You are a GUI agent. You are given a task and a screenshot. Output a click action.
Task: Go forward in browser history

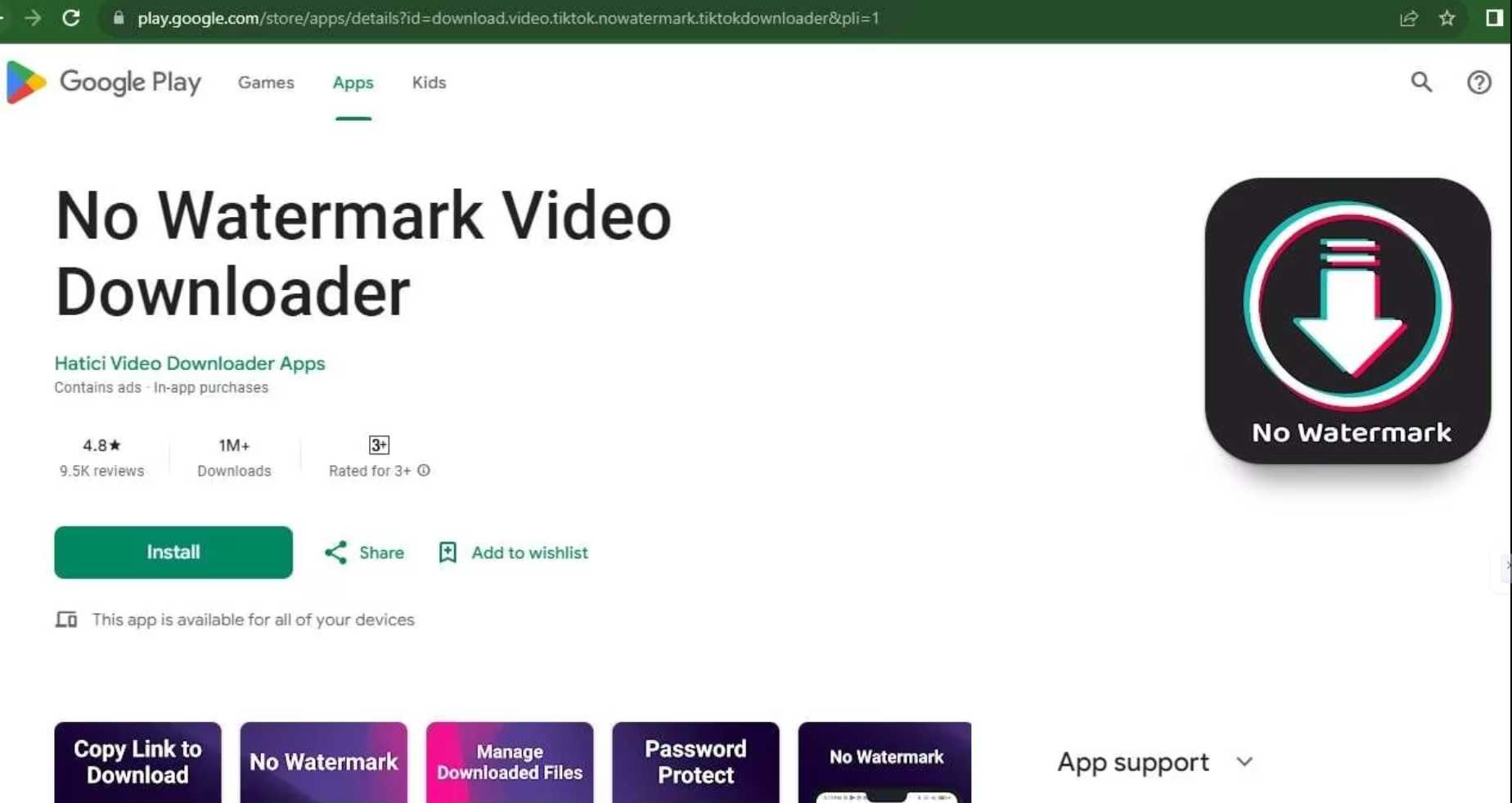[x=33, y=18]
